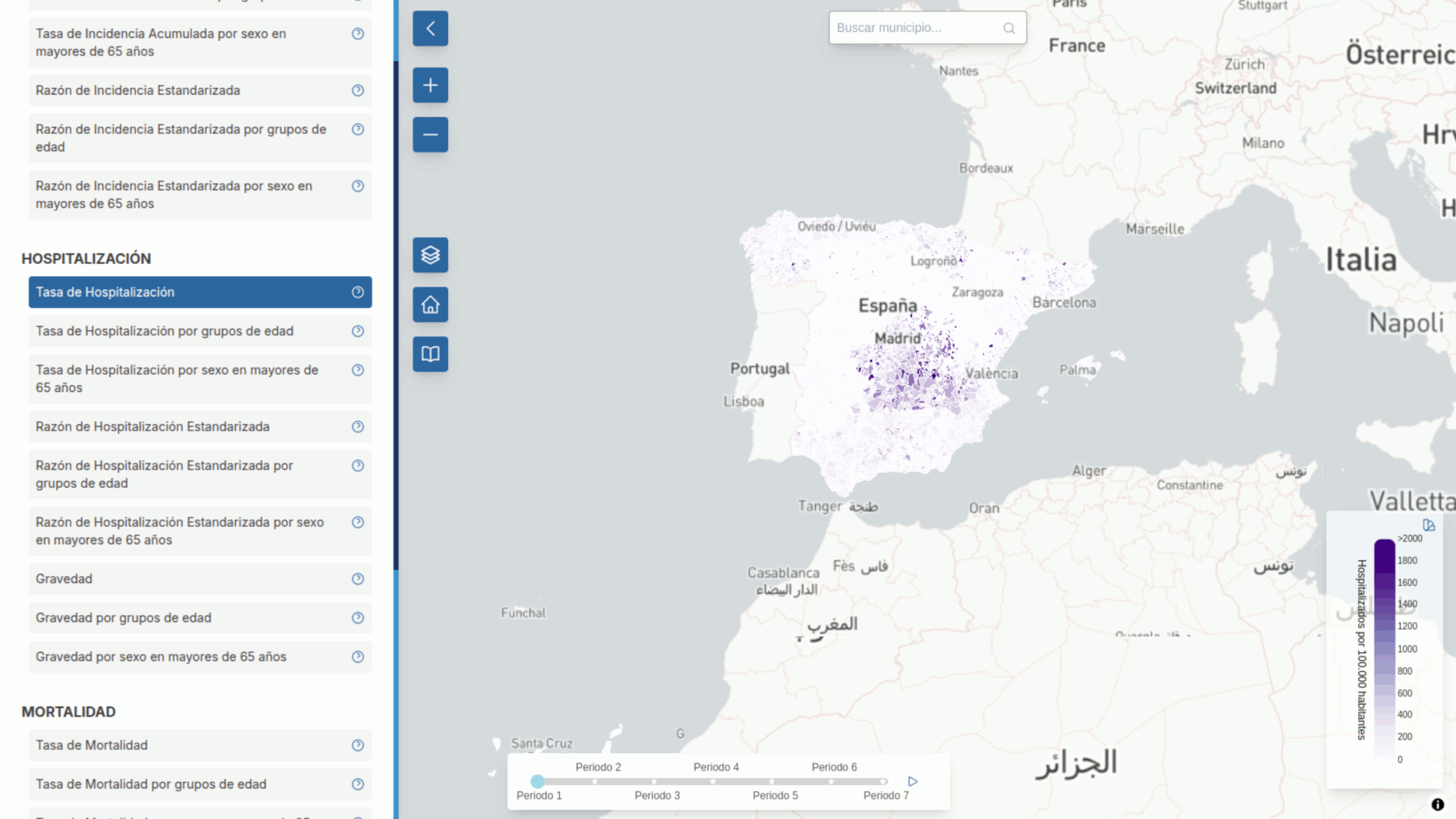This screenshot has width=1456, height=819.
Task: Open help for Razón de Hospitalización Estandarizada por grupos de edad
Action: (x=358, y=466)
